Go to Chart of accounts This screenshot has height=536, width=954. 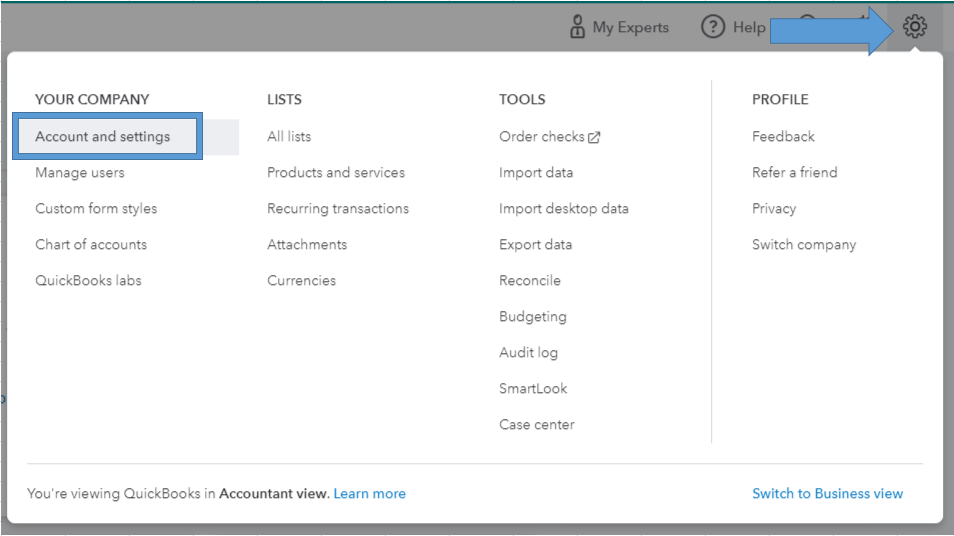pos(91,245)
